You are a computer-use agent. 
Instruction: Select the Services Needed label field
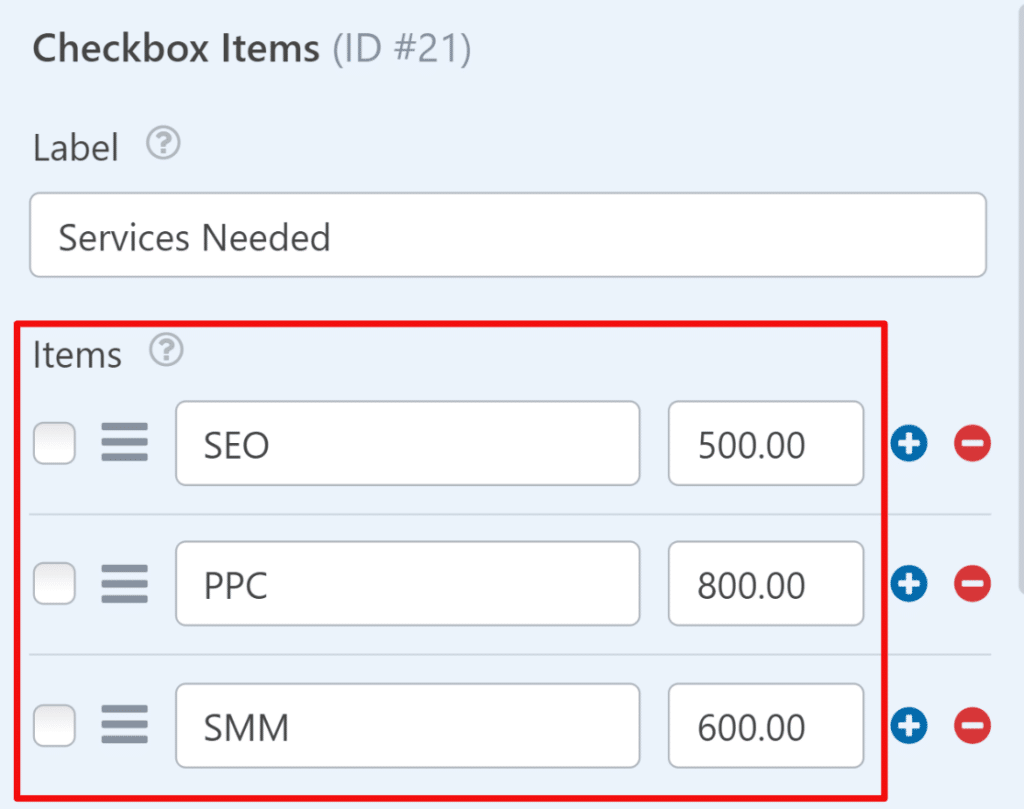point(508,235)
